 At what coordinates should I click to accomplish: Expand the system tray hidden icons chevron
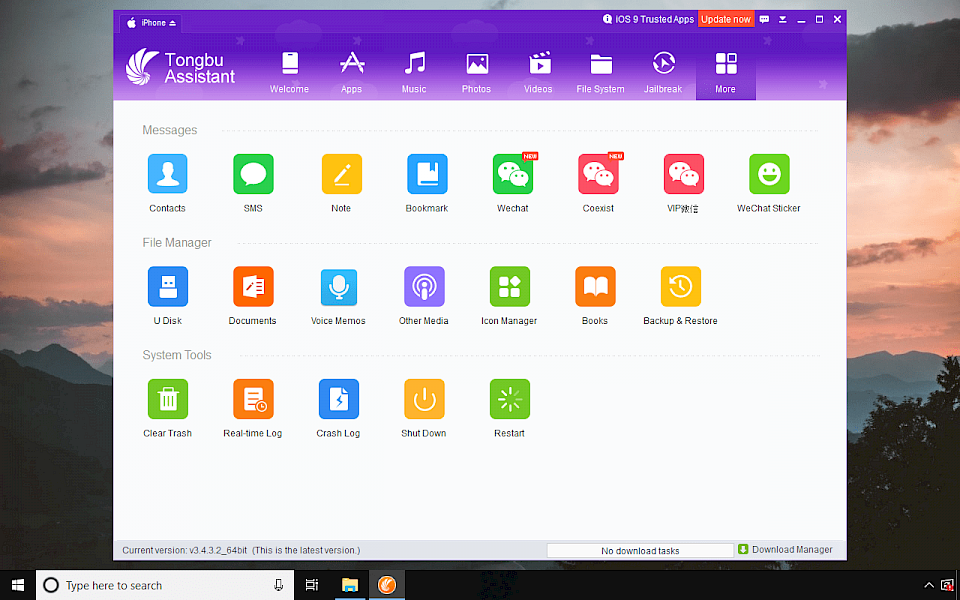[929, 585]
